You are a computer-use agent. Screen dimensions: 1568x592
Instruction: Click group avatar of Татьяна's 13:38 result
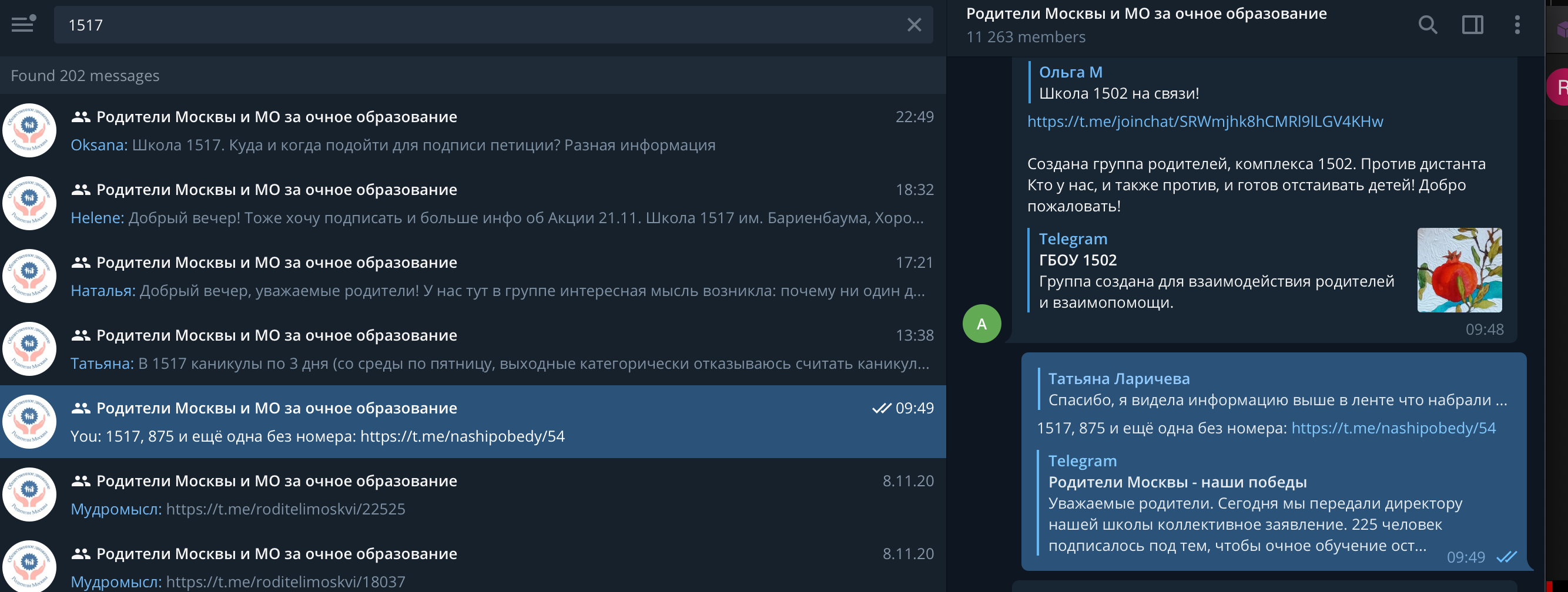[29, 349]
